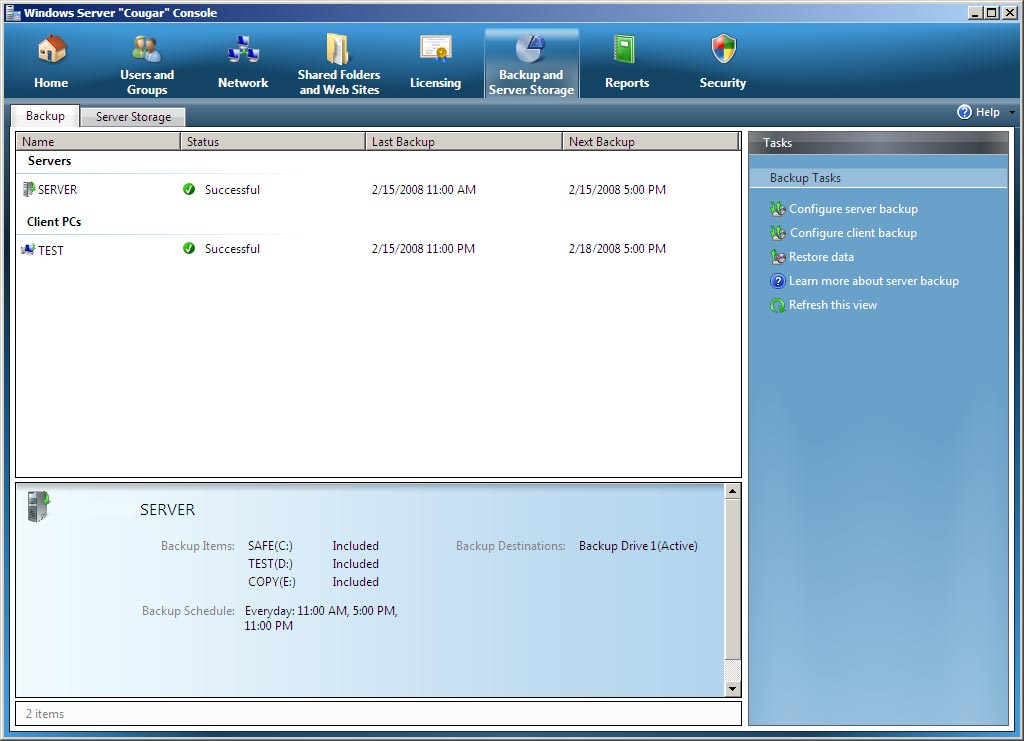This screenshot has width=1024, height=741.
Task: Open the Home section icon
Action: (x=52, y=50)
